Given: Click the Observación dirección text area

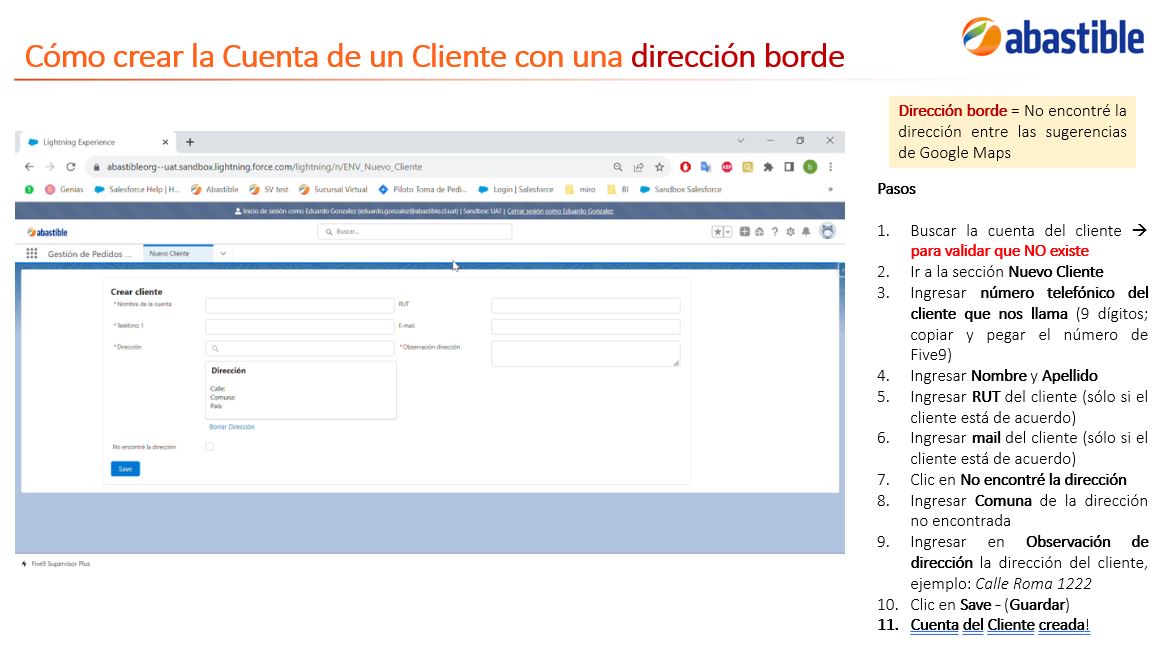Looking at the screenshot, I should pyautogui.click(x=586, y=353).
